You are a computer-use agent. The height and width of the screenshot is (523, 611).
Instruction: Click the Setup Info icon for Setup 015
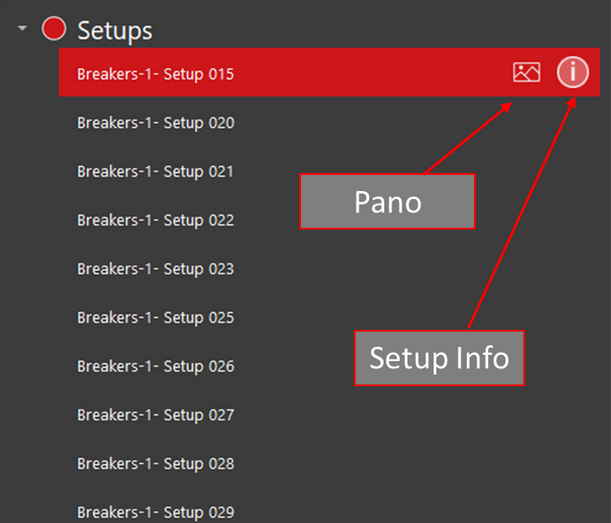click(x=573, y=72)
